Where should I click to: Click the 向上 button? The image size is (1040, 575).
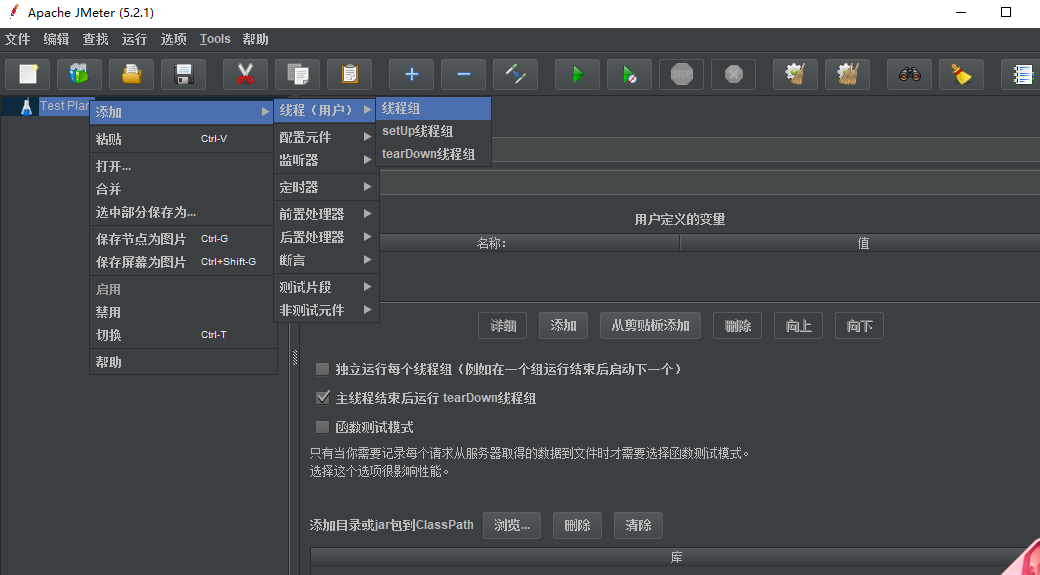click(x=799, y=326)
